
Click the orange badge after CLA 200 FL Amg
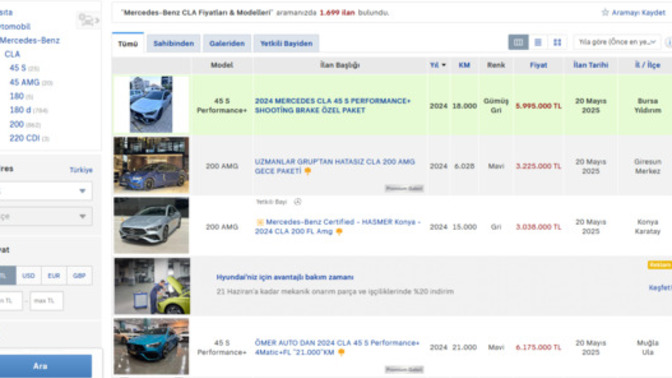pos(339,231)
